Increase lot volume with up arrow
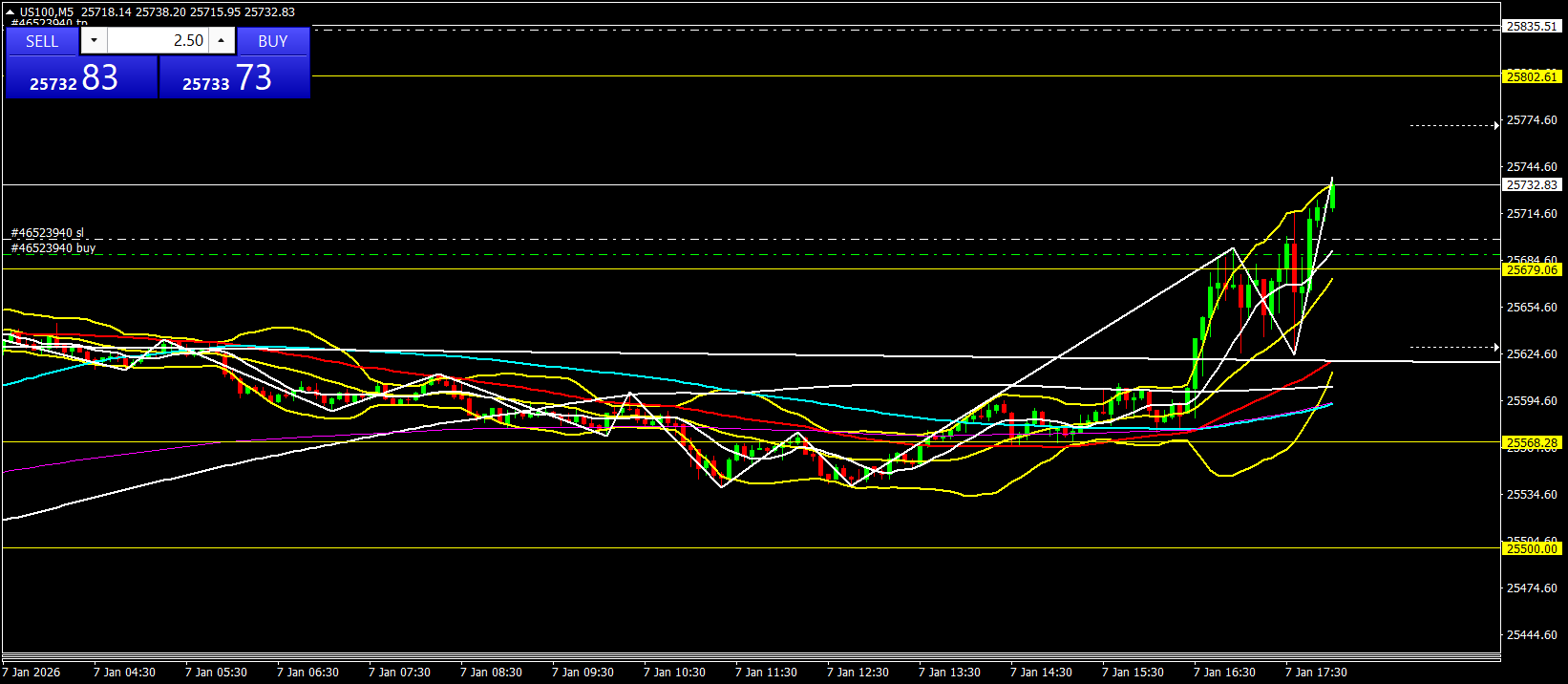 pos(222,40)
